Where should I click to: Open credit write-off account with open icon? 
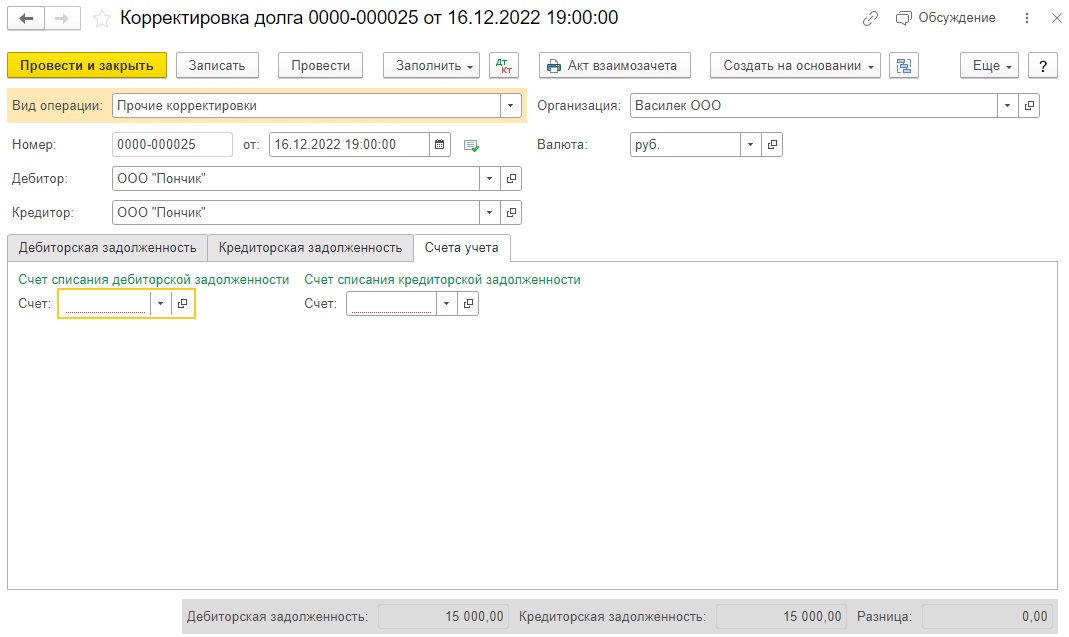(x=468, y=303)
